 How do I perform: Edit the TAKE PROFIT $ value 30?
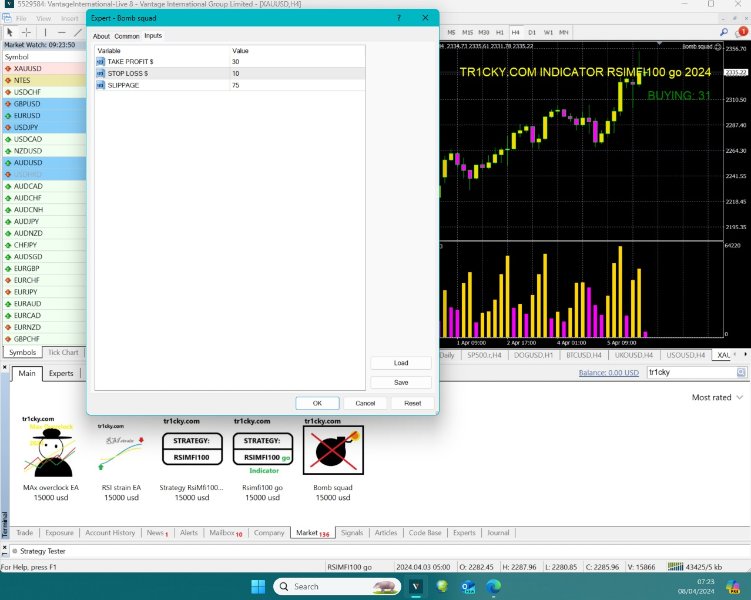[297, 61]
